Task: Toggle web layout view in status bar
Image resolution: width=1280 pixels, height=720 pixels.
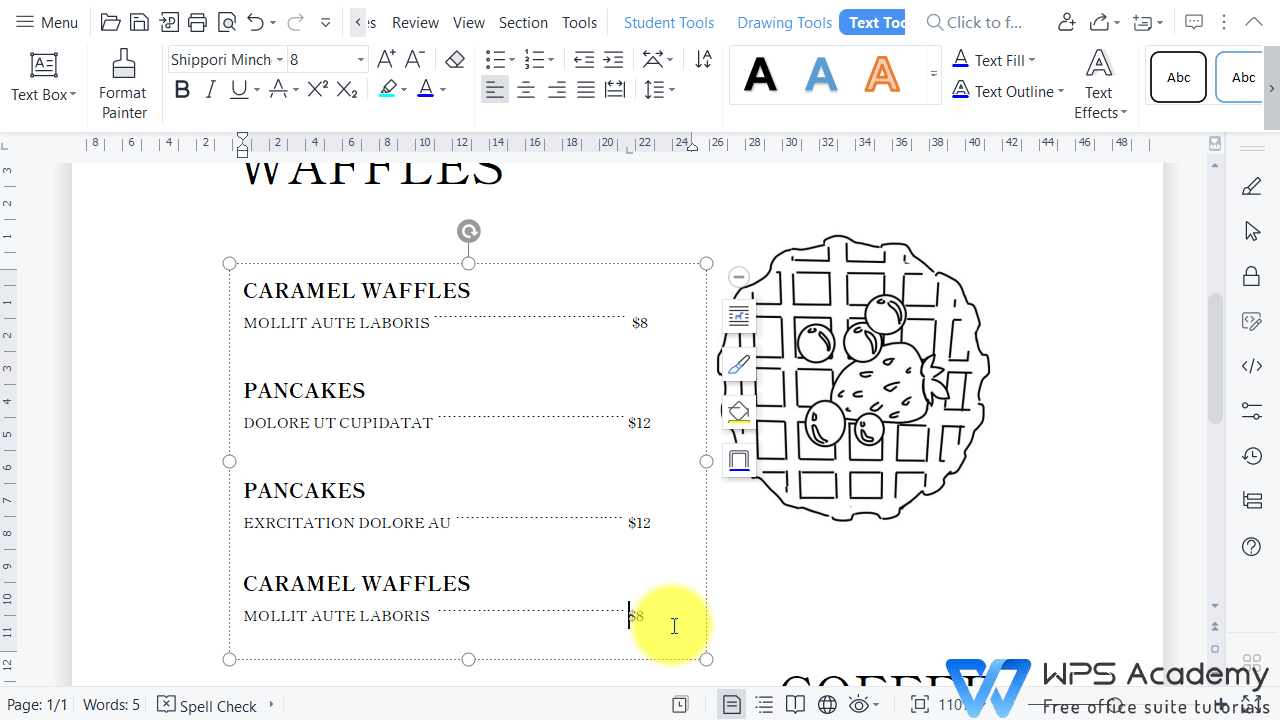Action: [826, 704]
